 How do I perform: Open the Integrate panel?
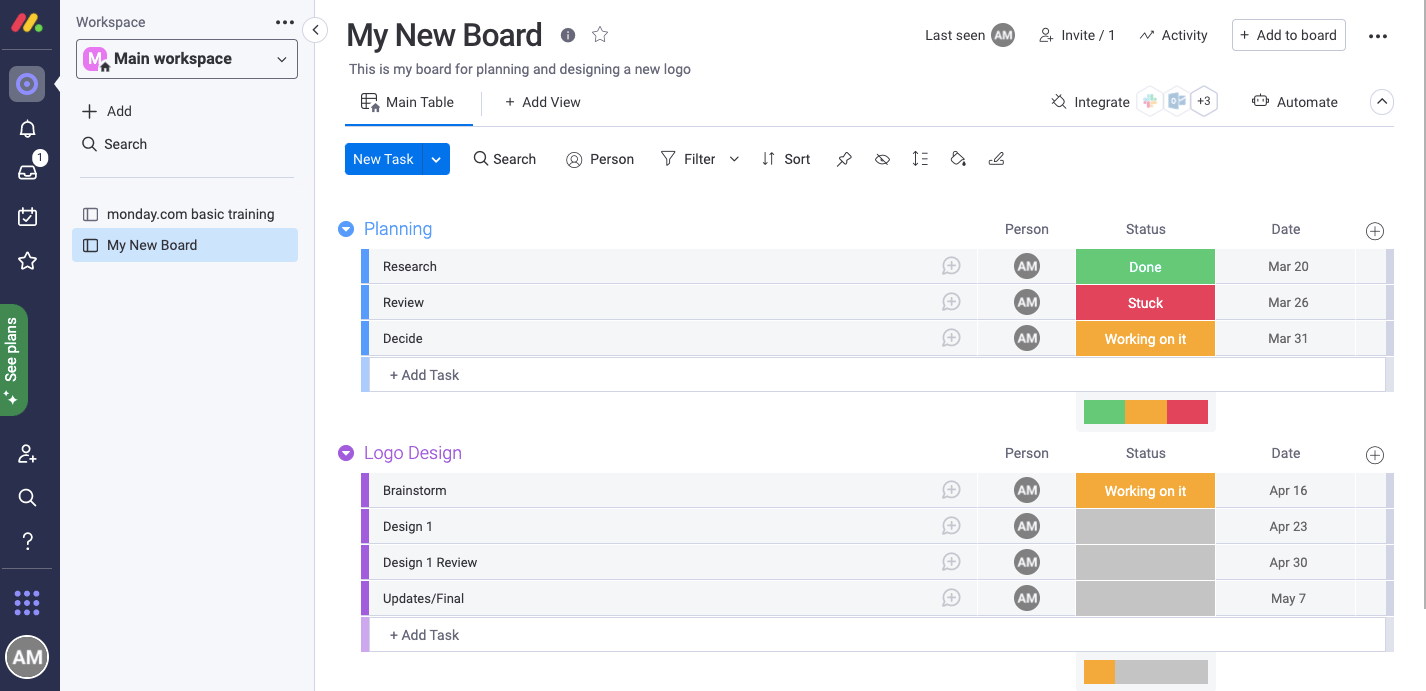click(1090, 102)
